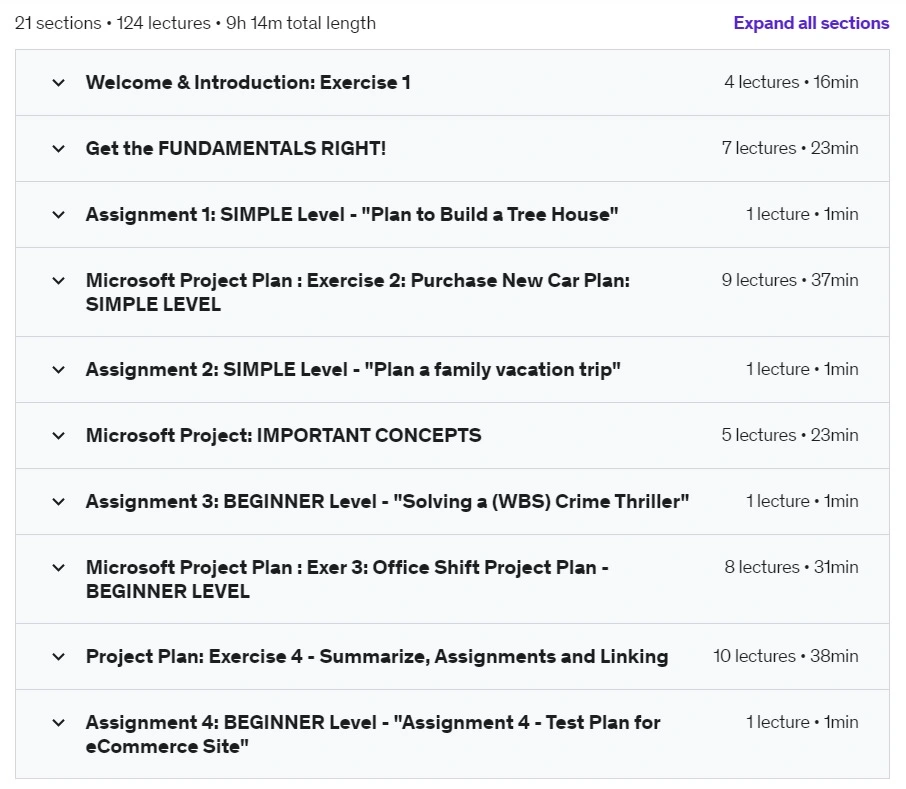Expand Office Shift Project Plan chevron
906x789 pixels.
point(58,568)
